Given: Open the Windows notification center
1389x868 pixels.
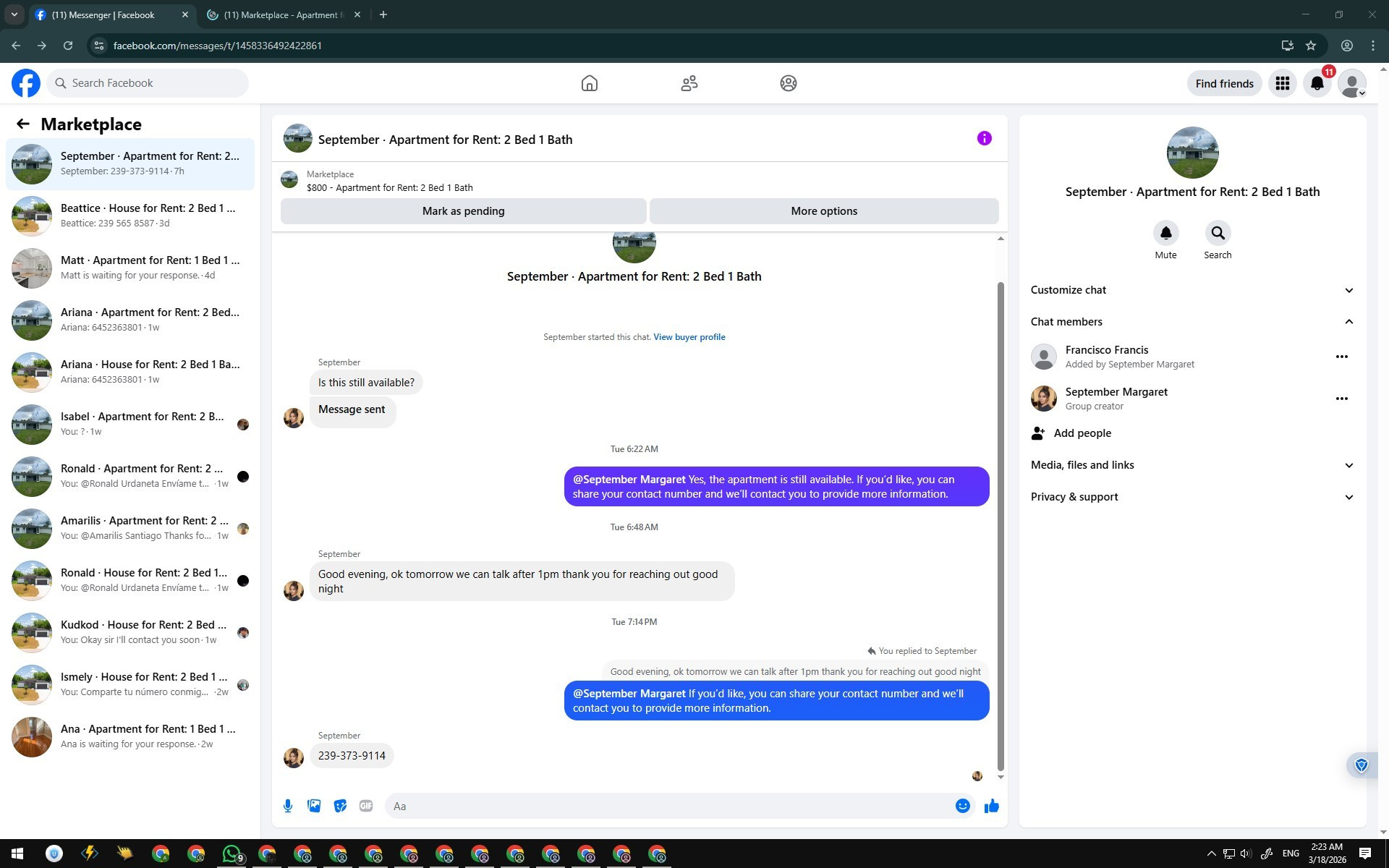Looking at the screenshot, I should click(x=1365, y=854).
